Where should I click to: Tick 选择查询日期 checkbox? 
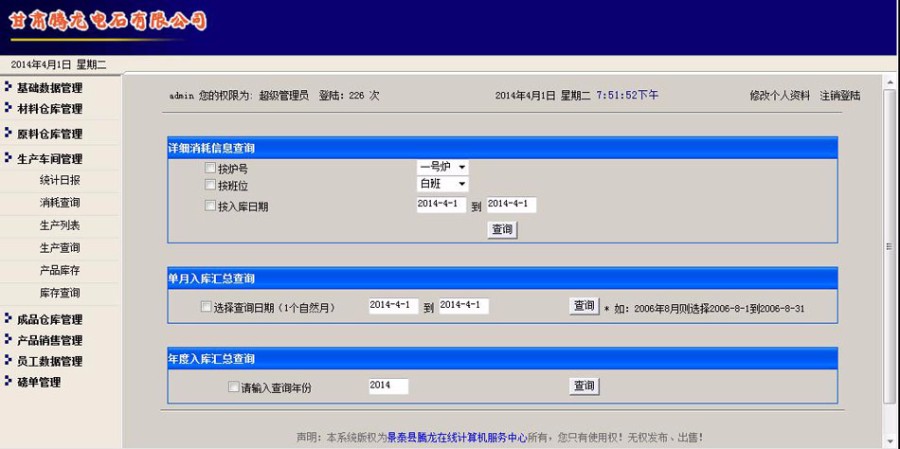[x=206, y=307]
